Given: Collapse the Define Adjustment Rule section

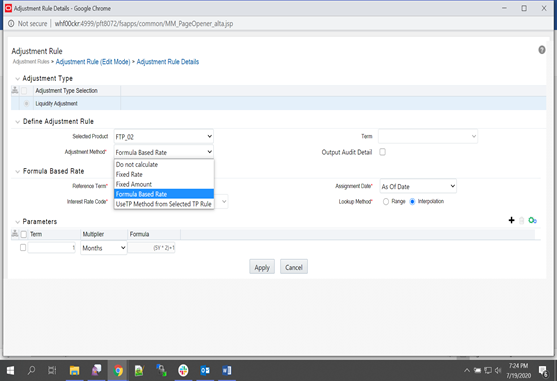Looking at the screenshot, I should coord(17,122).
